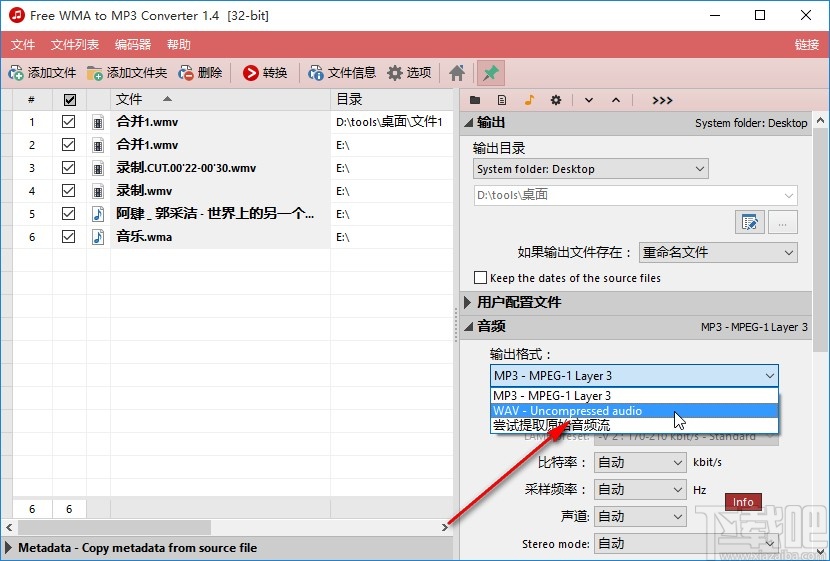Uncheck the checkbox for the row 5 song
This screenshot has width=830, height=561.
pyautogui.click(x=68, y=213)
